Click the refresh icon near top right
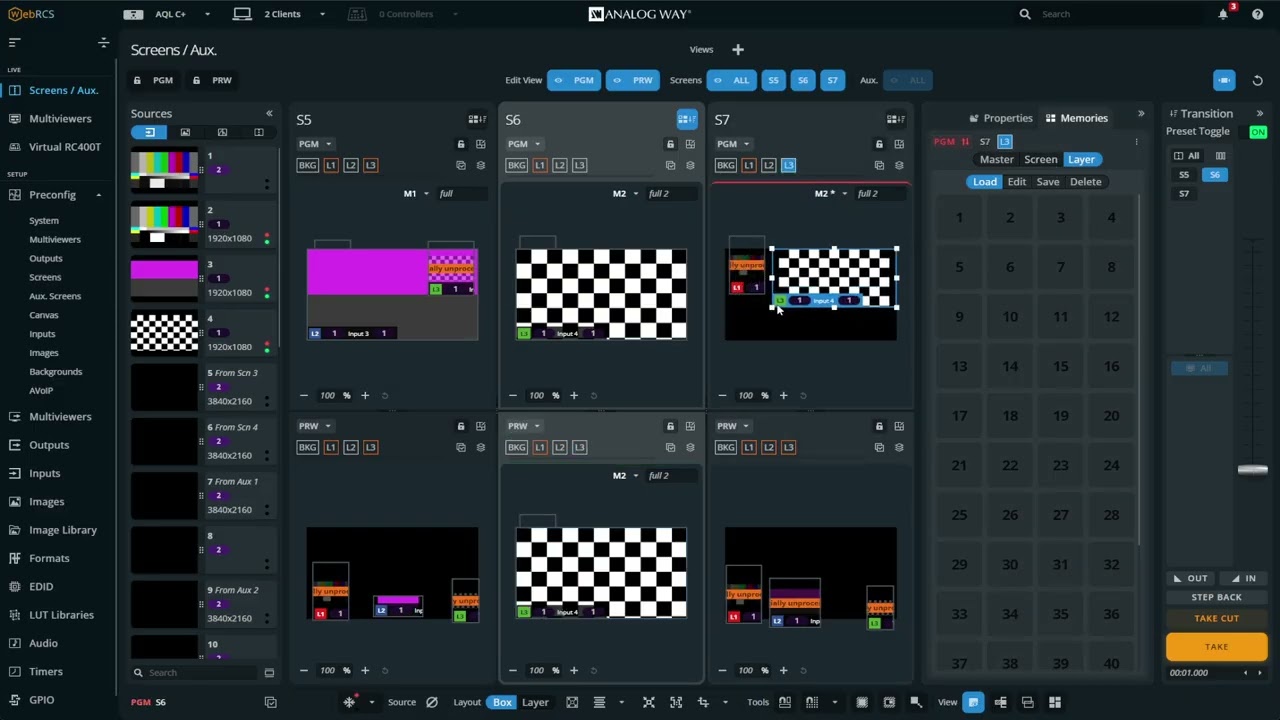This screenshot has width=1280, height=720. tap(1258, 80)
